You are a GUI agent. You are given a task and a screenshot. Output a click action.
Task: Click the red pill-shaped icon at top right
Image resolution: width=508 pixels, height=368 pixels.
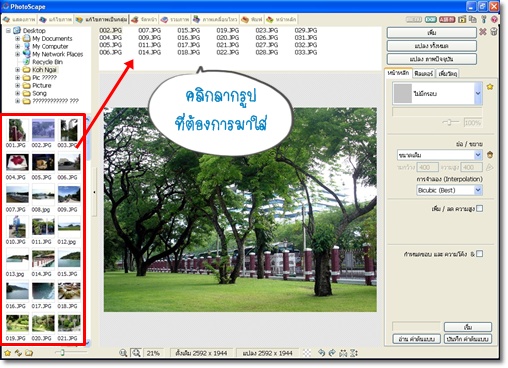coord(447,20)
